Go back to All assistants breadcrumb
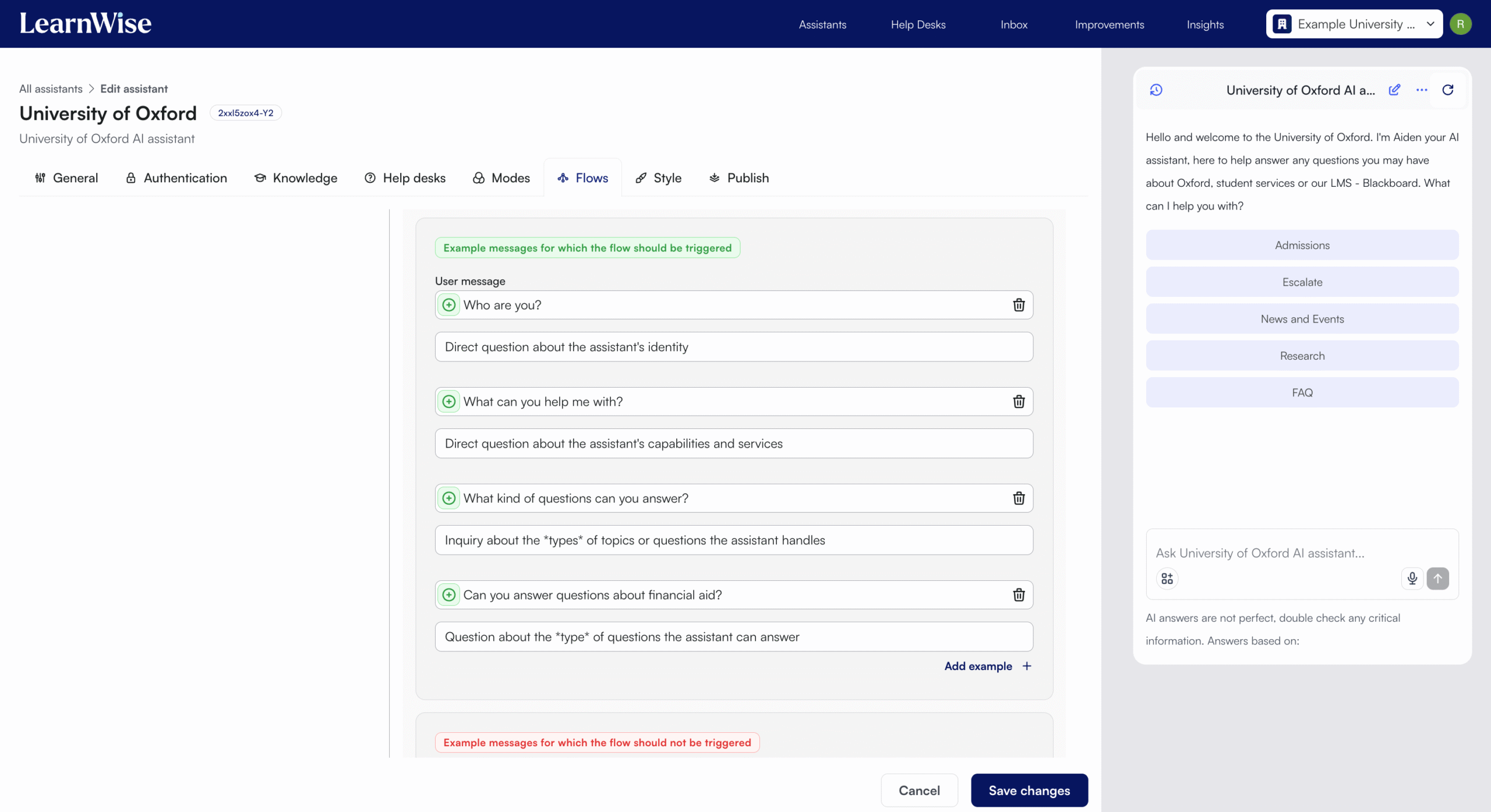This screenshot has width=1491, height=812. click(x=51, y=88)
